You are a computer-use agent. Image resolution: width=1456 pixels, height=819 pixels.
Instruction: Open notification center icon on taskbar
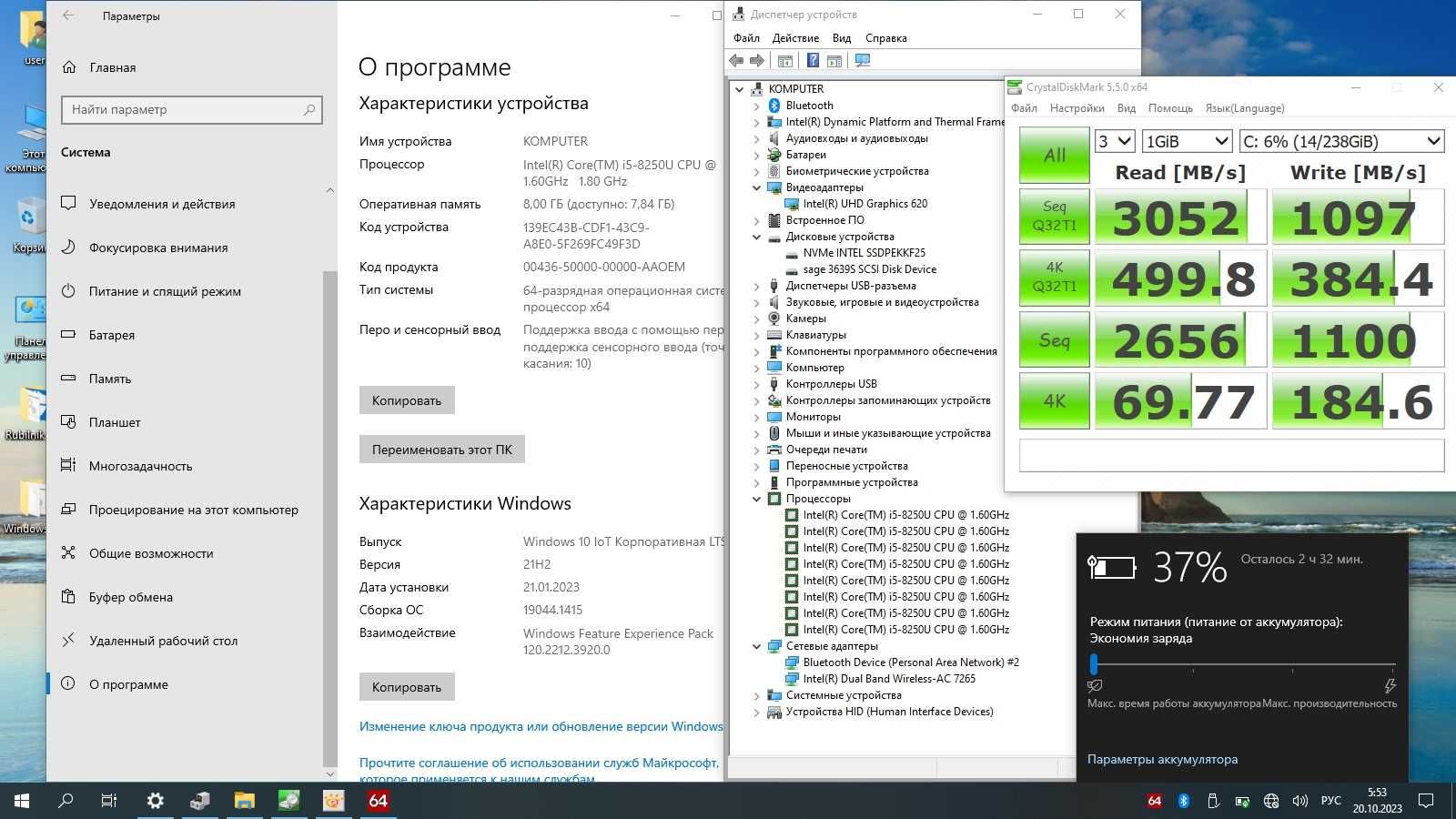pos(1426,801)
